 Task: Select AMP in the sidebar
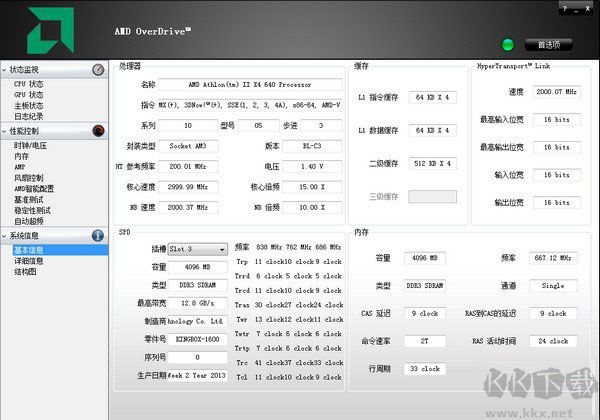(20, 167)
